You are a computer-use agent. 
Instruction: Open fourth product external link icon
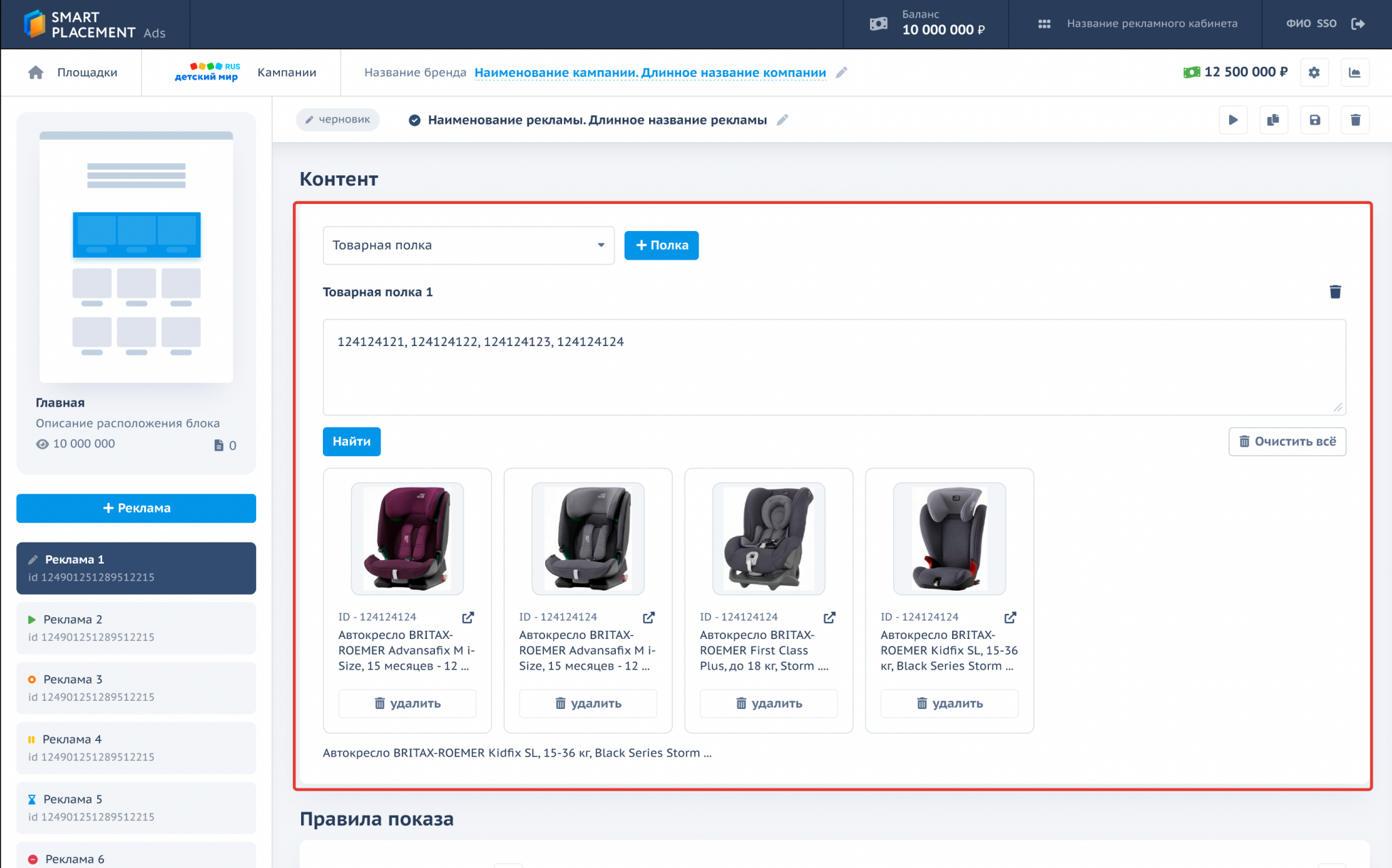1011,617
